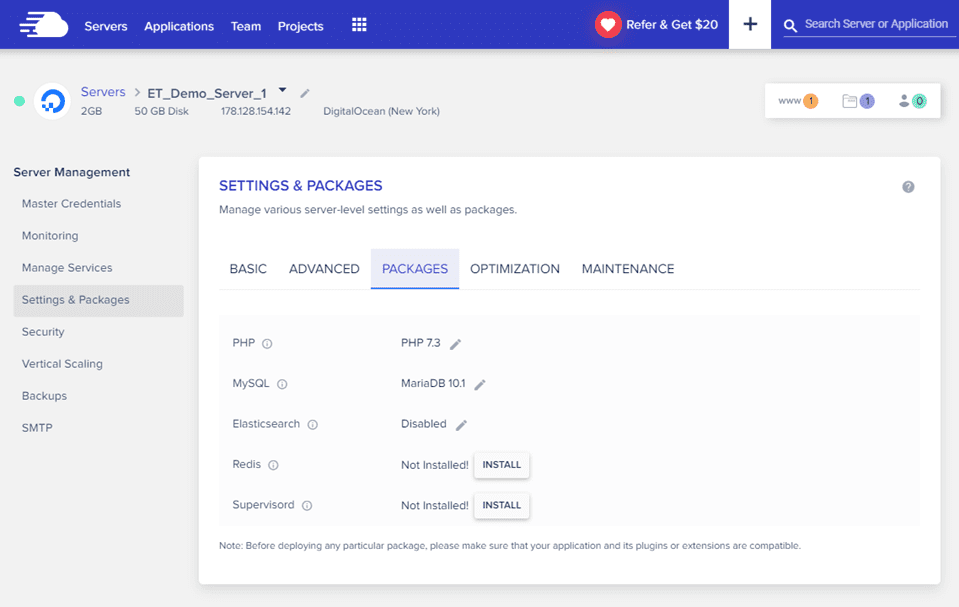Open the Servers menu in navbar
This screenshot has height=607, width=959.
105,27
